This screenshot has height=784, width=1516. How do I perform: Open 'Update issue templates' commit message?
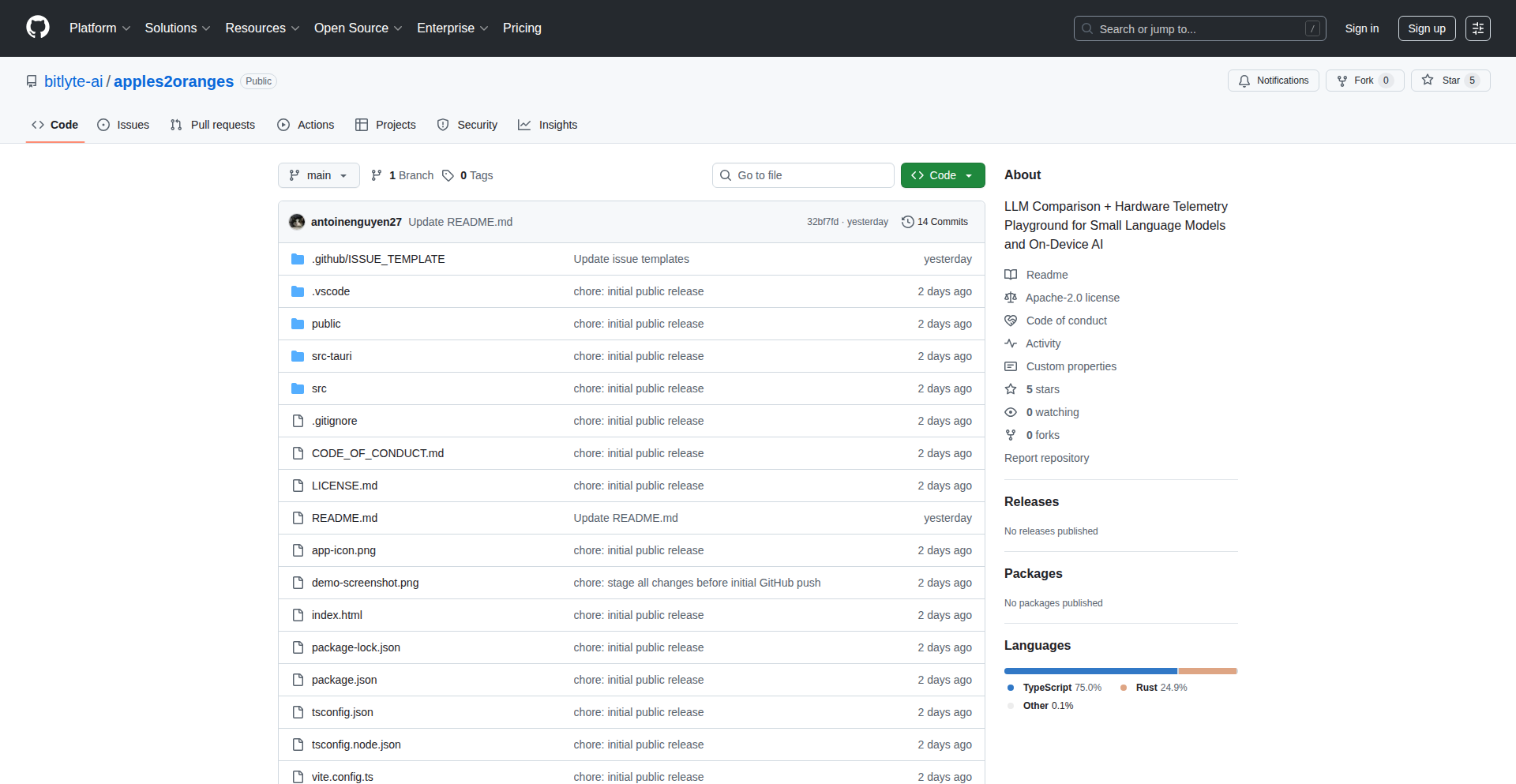(631, 259)
